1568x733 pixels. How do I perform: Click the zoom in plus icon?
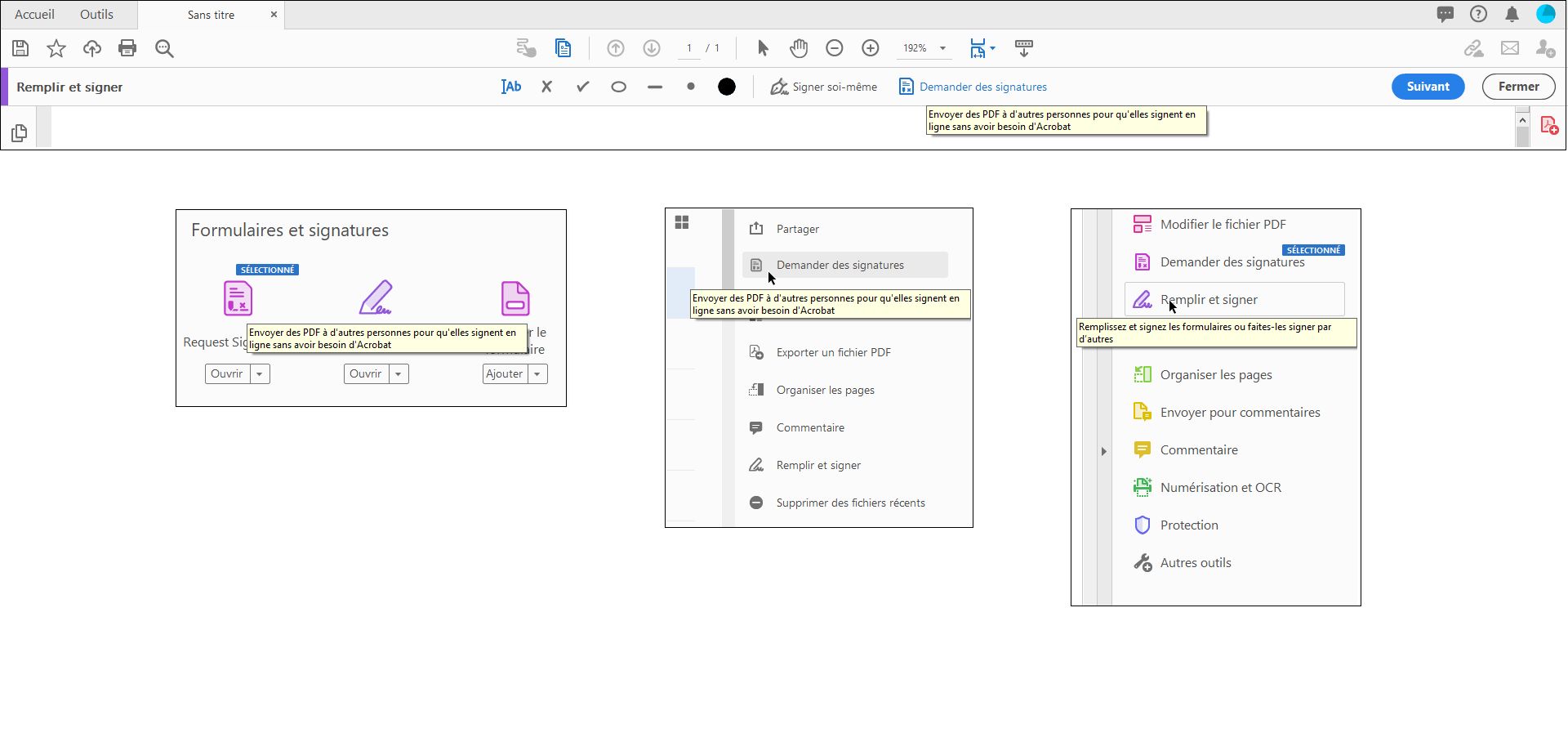pyautogui.click(x=871, y=48)
